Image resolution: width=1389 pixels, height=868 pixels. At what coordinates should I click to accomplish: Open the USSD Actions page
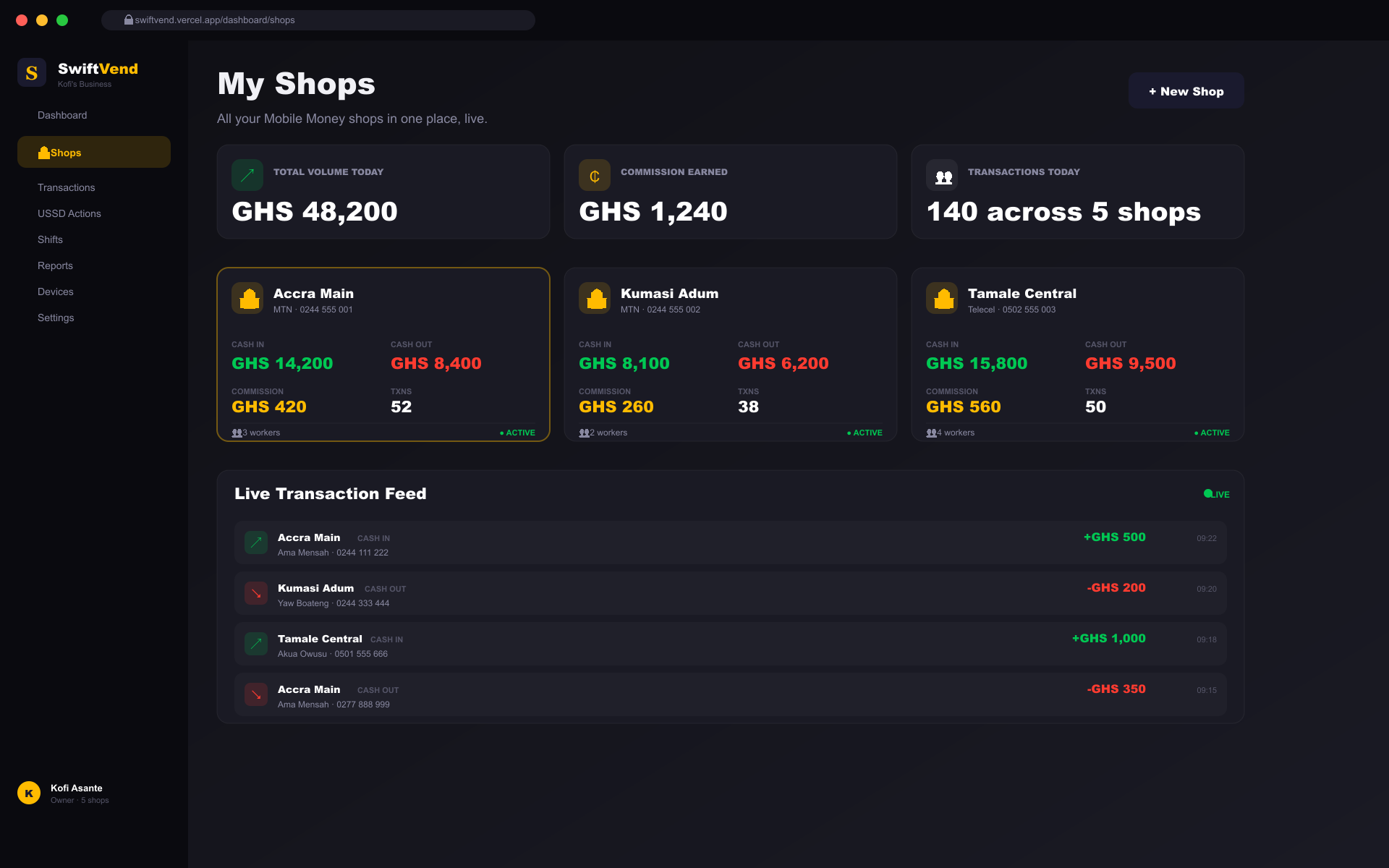(69, 213)
